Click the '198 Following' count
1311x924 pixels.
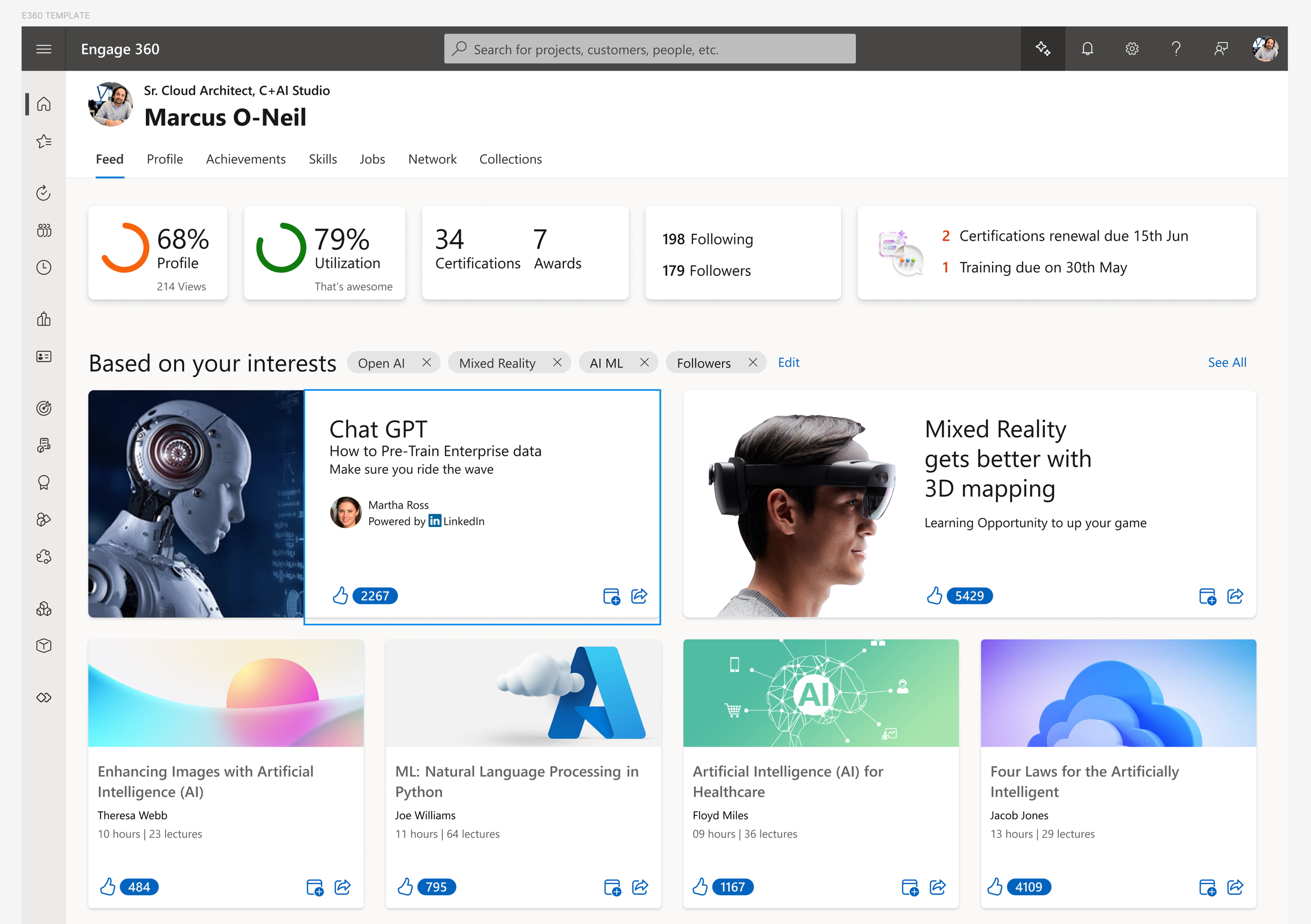708,239
